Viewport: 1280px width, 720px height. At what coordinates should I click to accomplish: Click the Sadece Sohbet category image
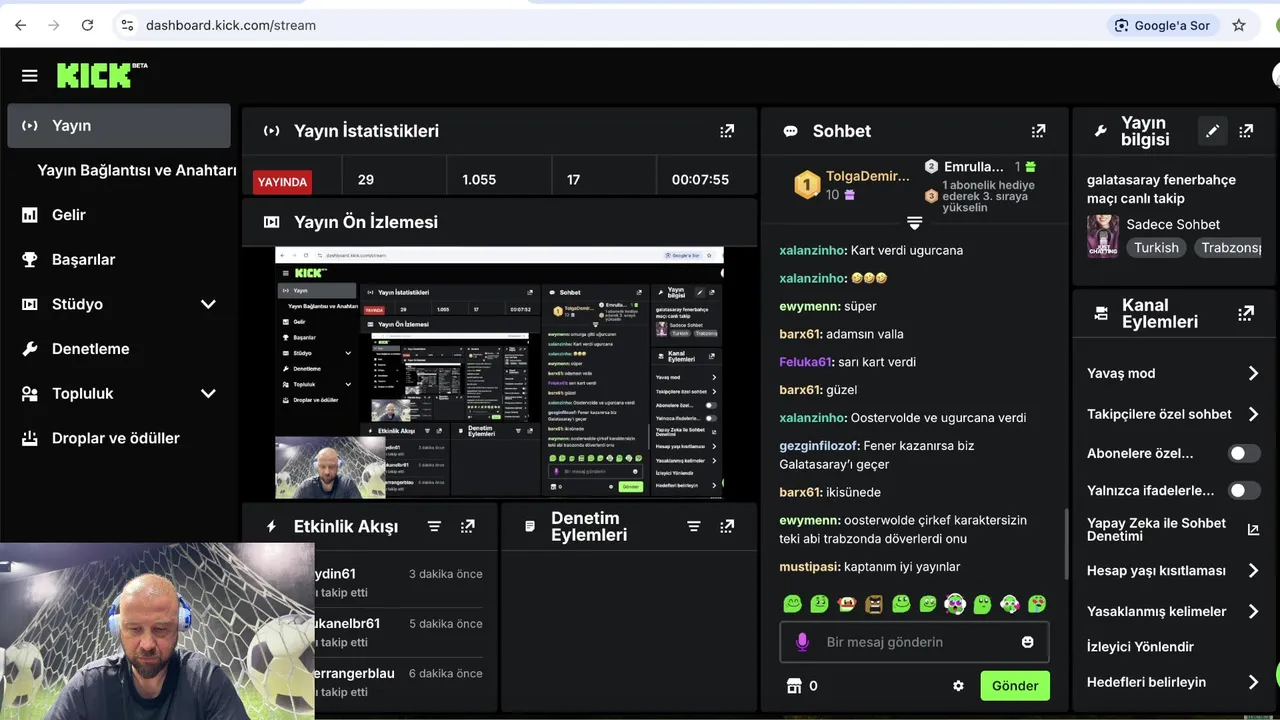point(1103,236)
